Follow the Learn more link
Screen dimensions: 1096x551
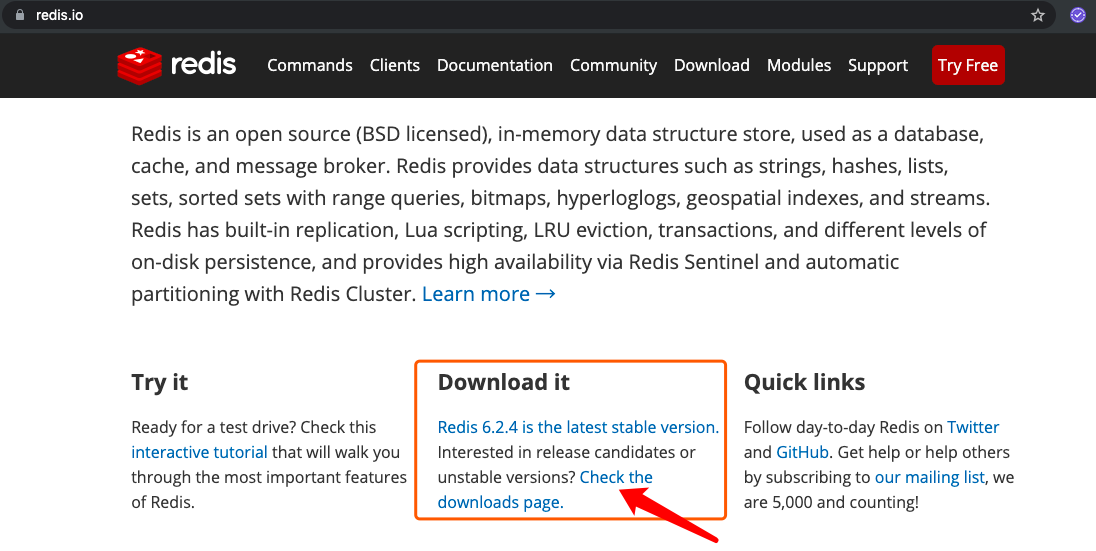pyautogui.click(x=489, y=294)
